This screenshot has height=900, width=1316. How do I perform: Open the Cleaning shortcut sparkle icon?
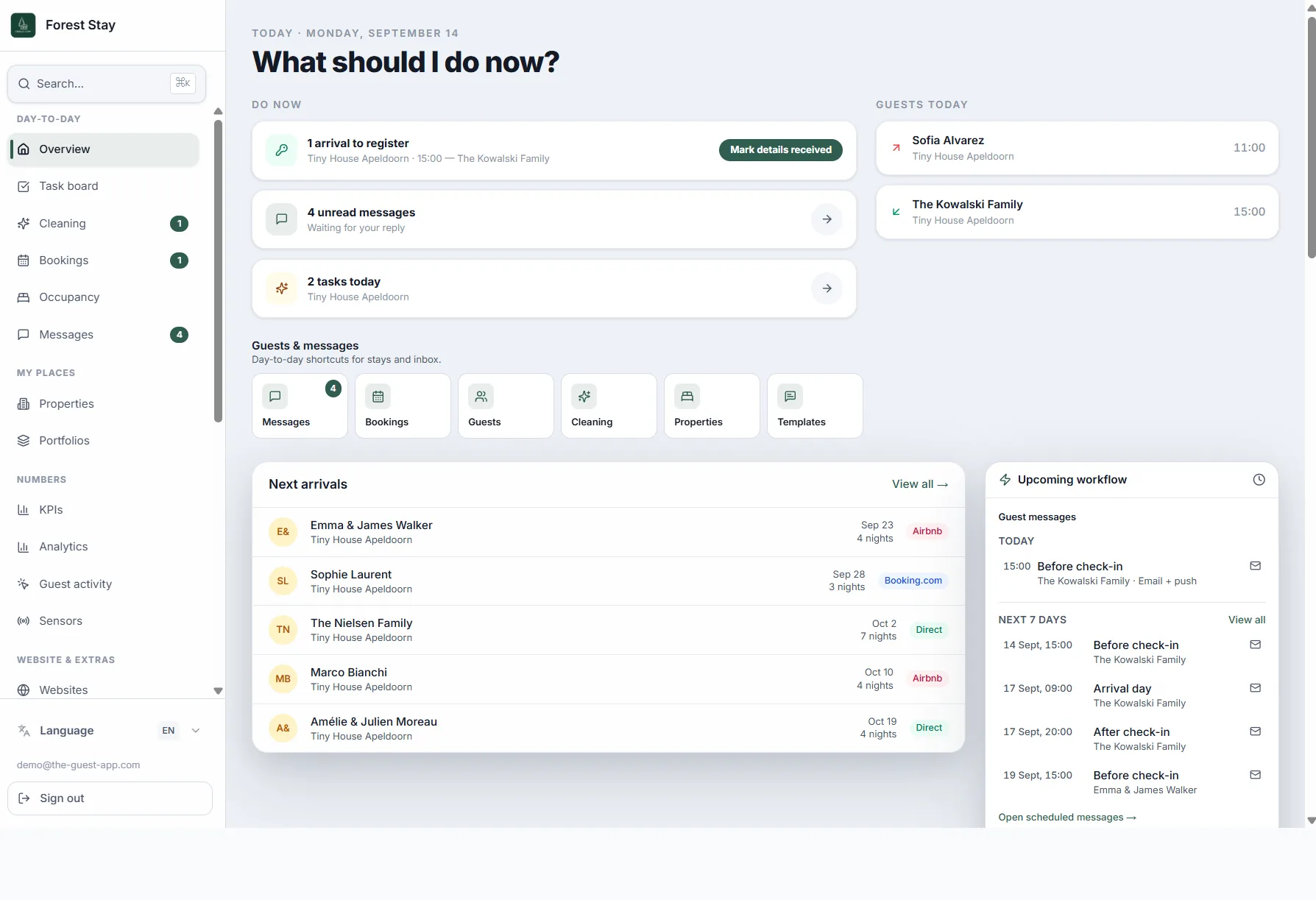click(584, 397)
